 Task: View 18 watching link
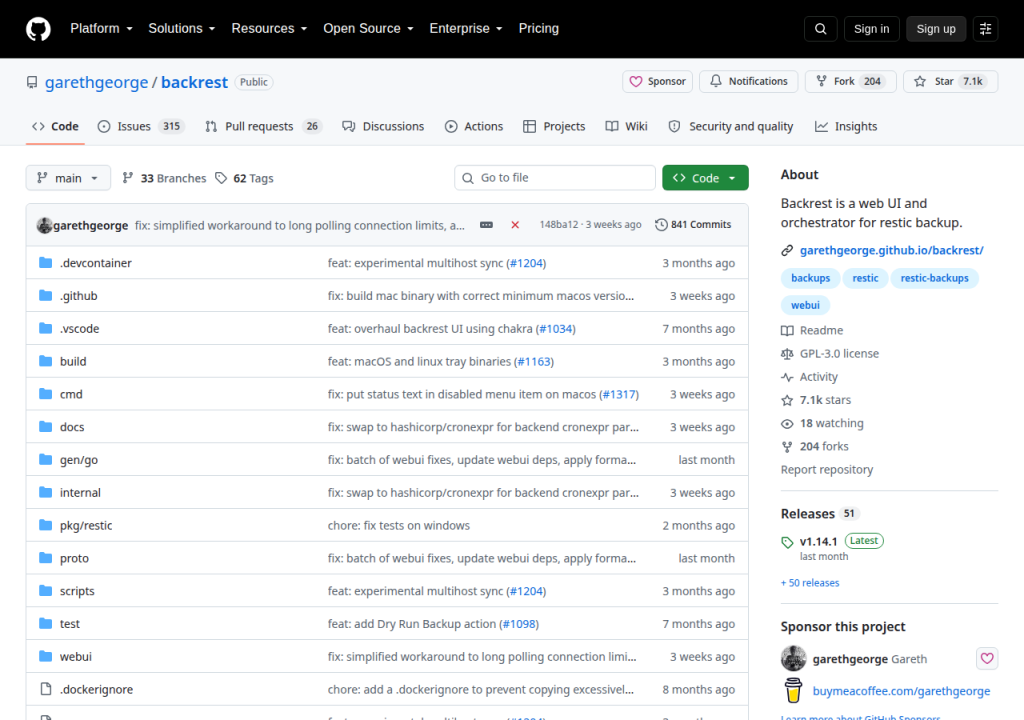[822, 423]
